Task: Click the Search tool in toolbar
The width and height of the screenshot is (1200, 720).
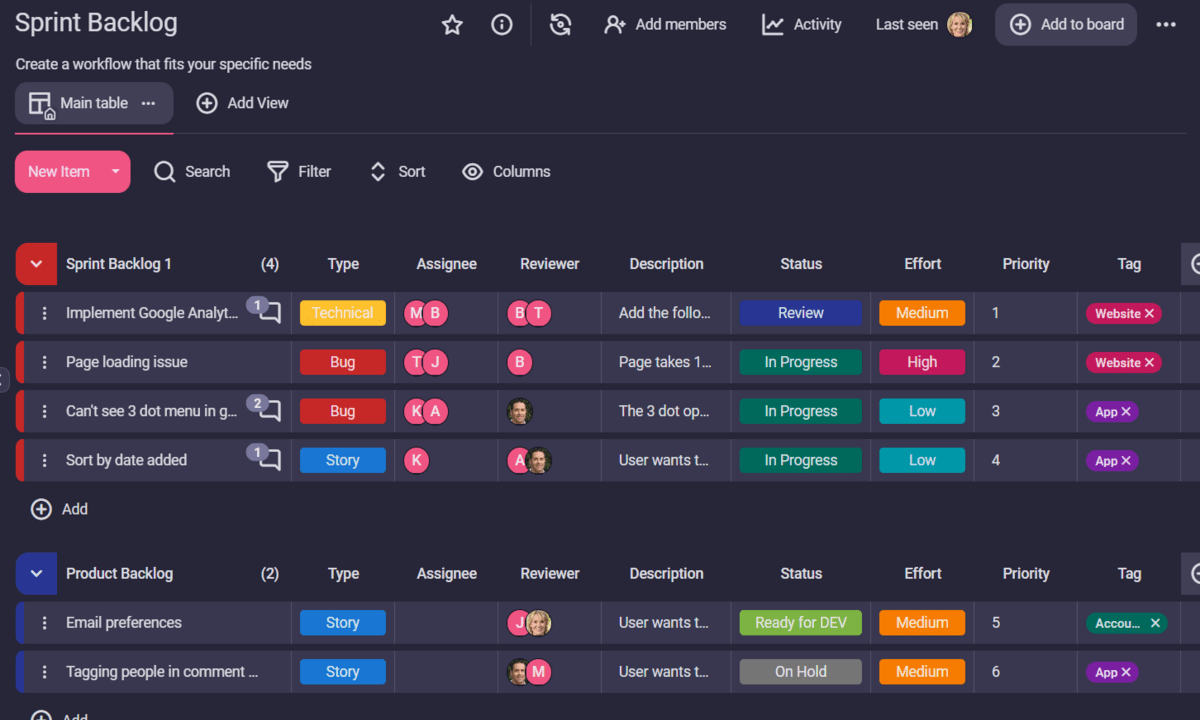Action: [192, 172]
